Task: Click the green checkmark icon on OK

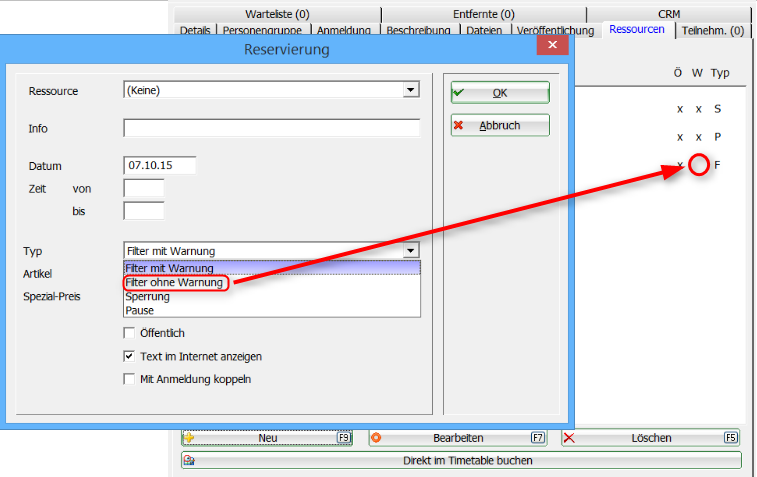Action: coord(458,92)
